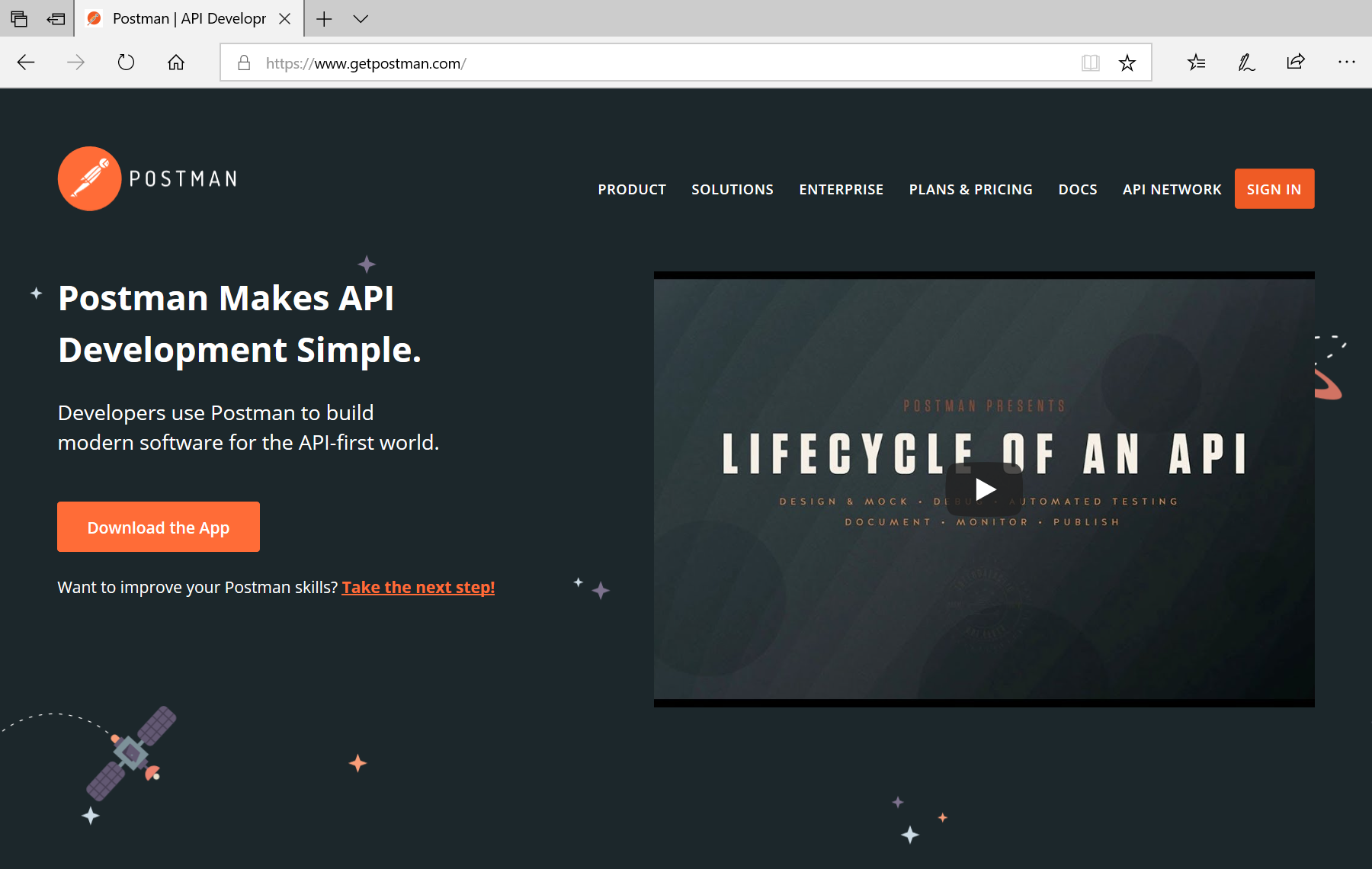
Task: Click Download the App button
Action: pyautogui.click(x=159, y=527)
